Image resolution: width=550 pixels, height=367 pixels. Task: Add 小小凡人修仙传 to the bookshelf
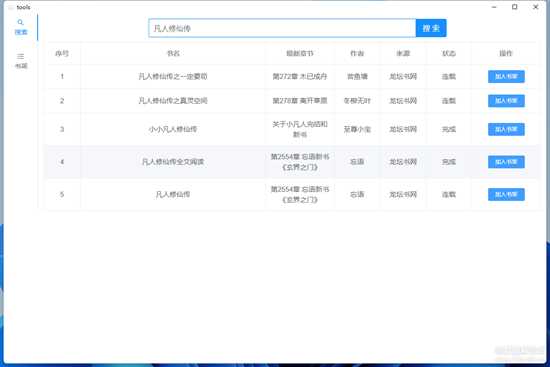(x=506, y=129)
